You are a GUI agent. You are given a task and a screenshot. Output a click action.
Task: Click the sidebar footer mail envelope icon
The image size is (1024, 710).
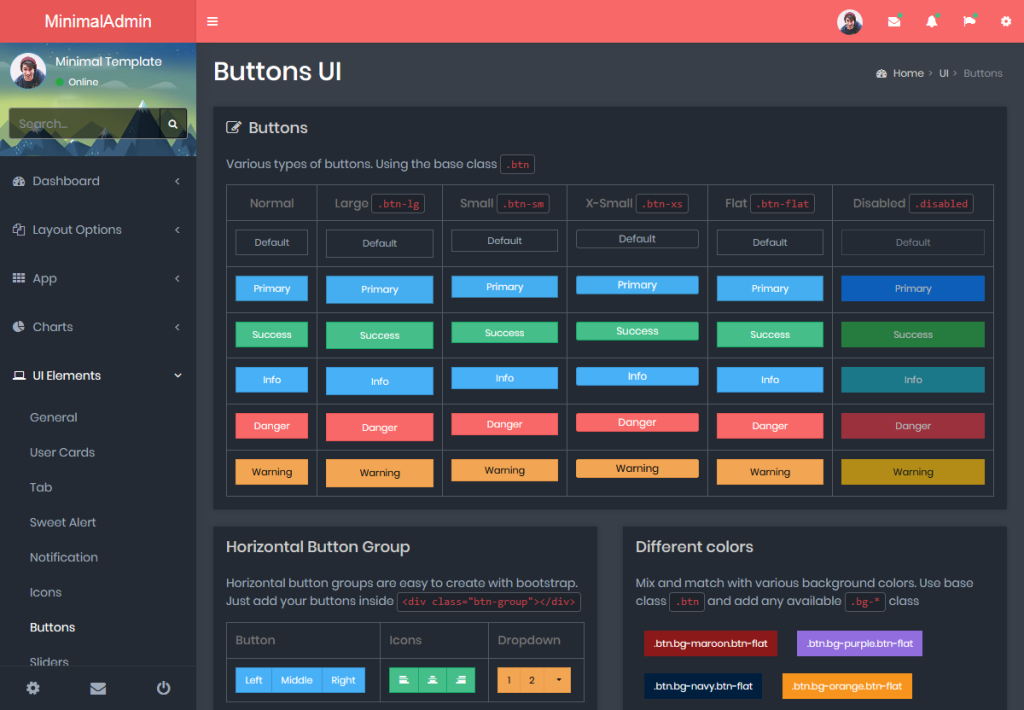tap(98, 688)
